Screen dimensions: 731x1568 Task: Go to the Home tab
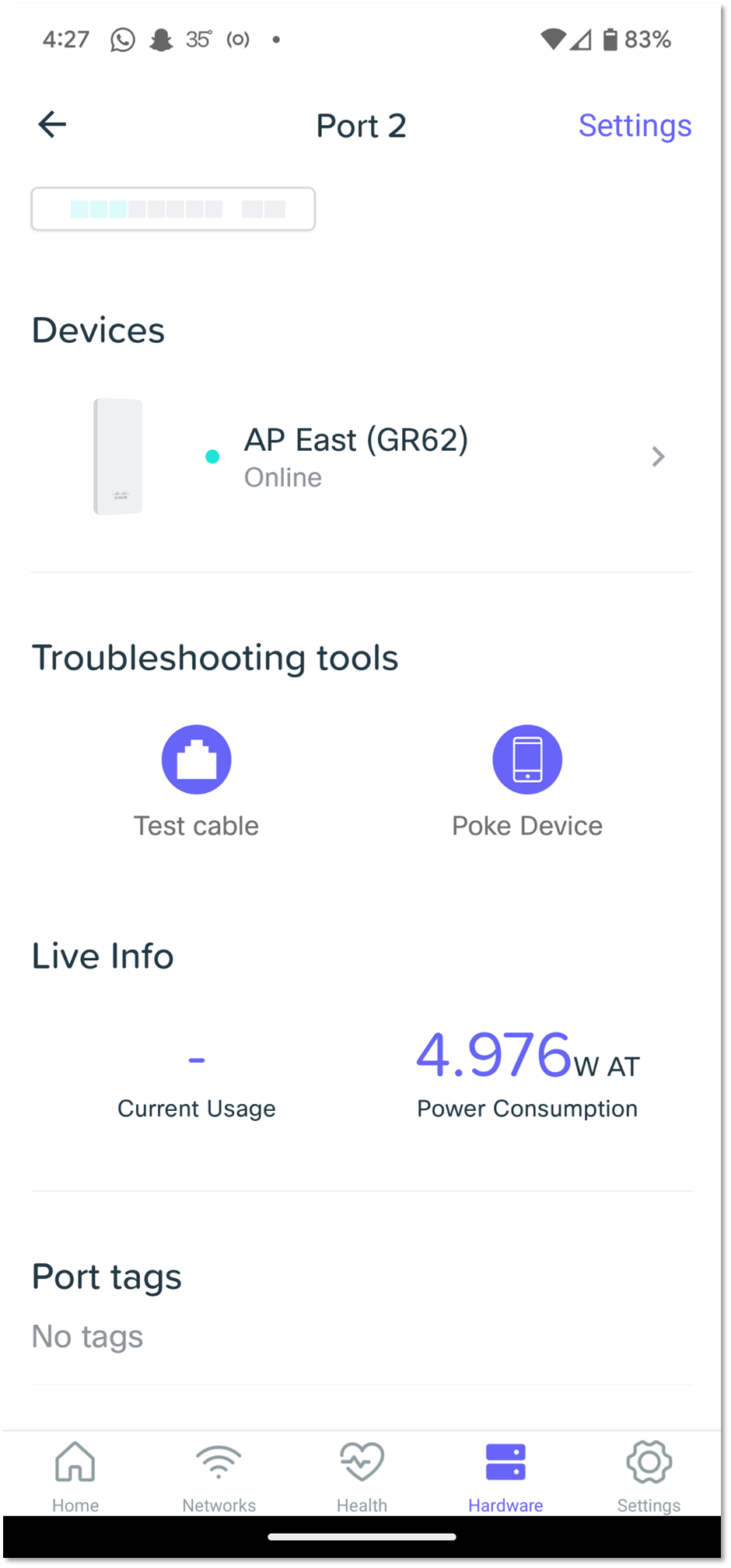pos(75,1475)
